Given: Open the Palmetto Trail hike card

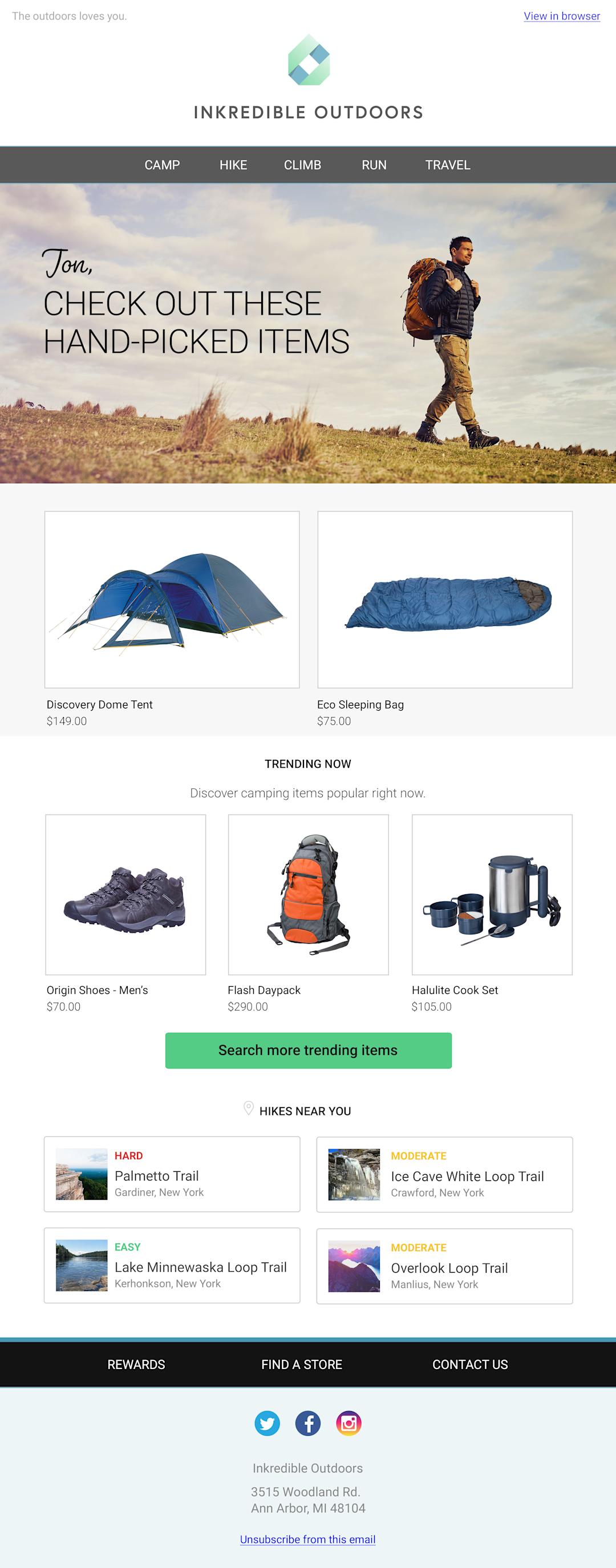Looking at the screenshot, I should pyautogui.click(x=172, y=1174).
